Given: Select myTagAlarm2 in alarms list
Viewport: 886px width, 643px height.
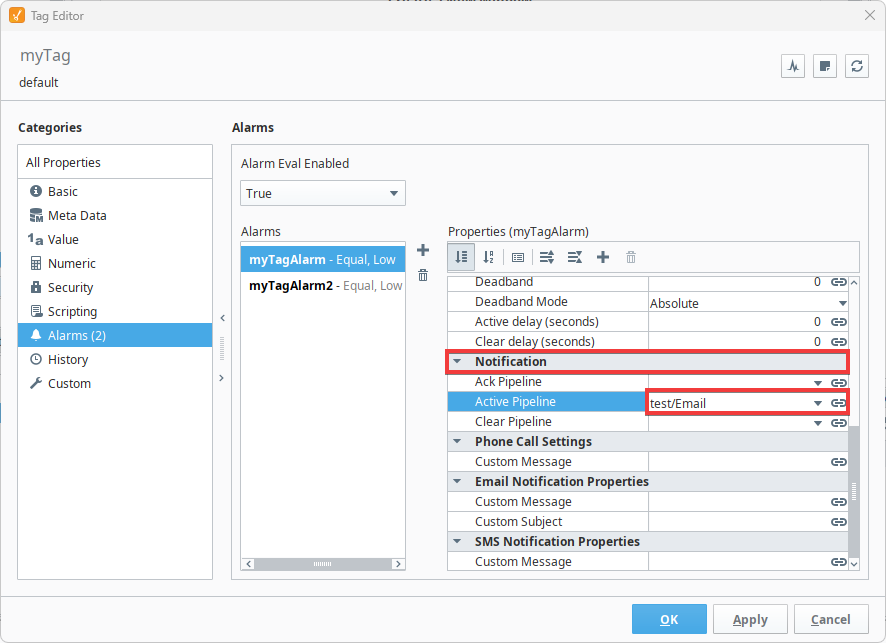Looking at the screenshot, I should pos(323,285).
